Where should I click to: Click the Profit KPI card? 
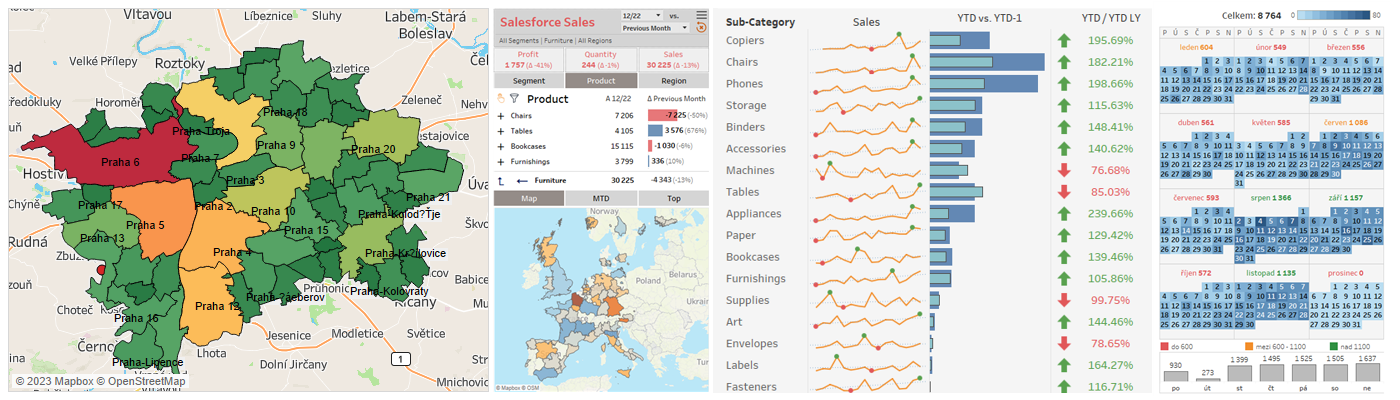click(x=529, y=59)
